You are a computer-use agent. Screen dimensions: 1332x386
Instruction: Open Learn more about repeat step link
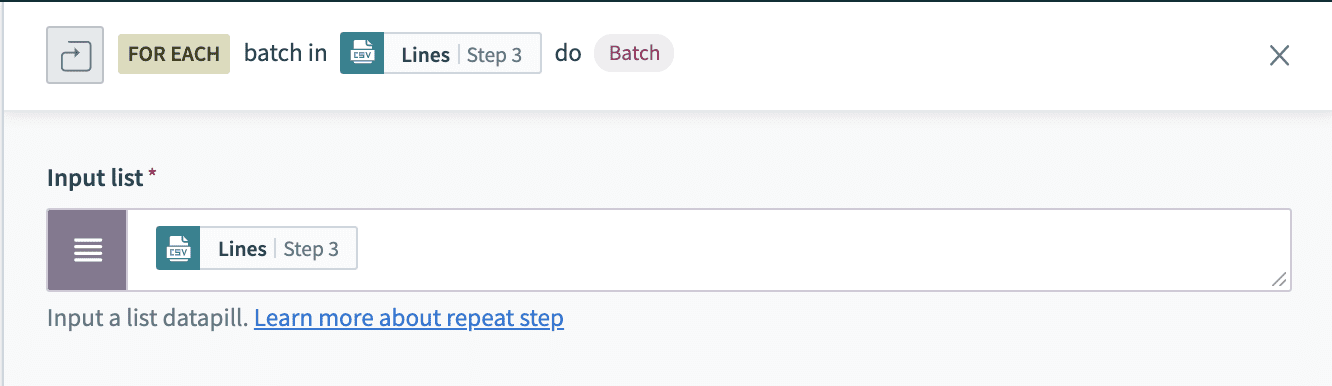[x=409, y=319]
